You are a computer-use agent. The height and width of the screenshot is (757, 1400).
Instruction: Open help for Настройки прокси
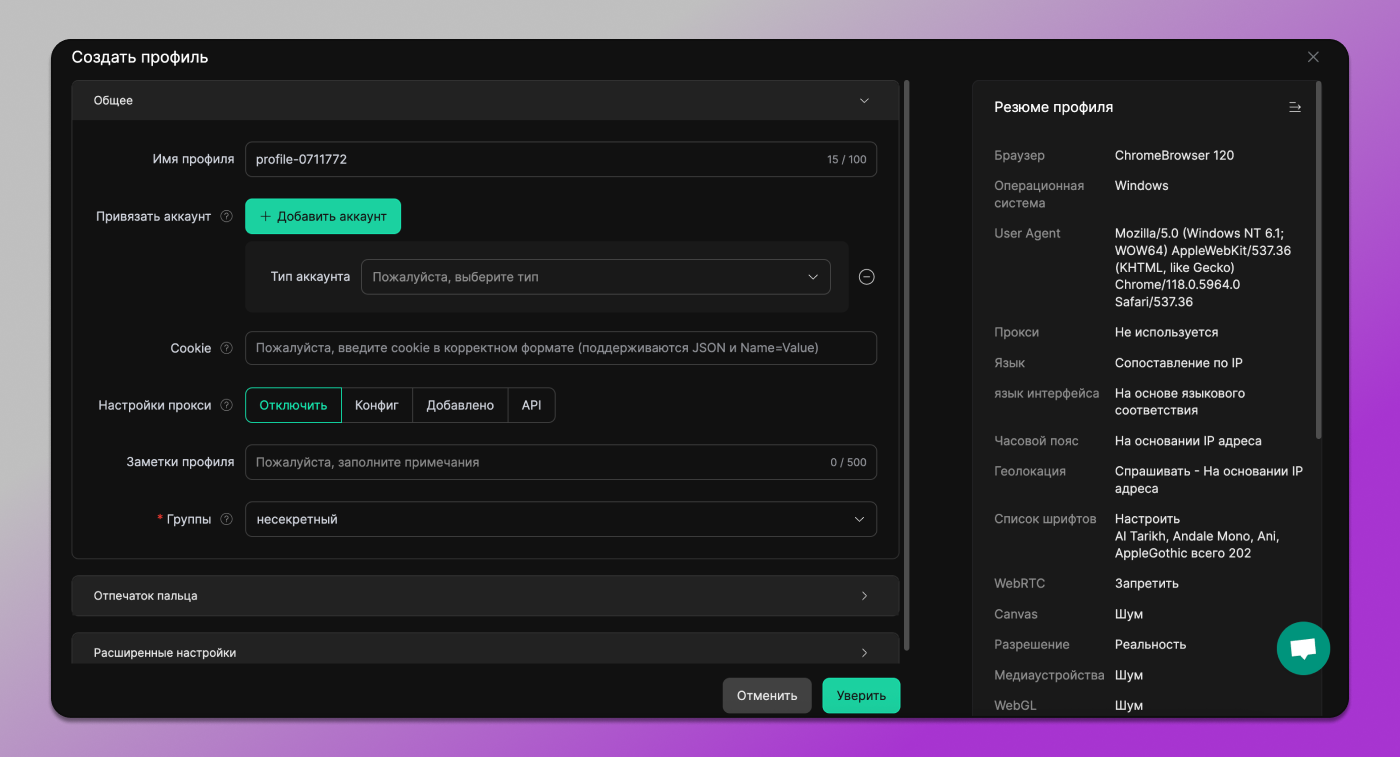[x=226, y=405]
